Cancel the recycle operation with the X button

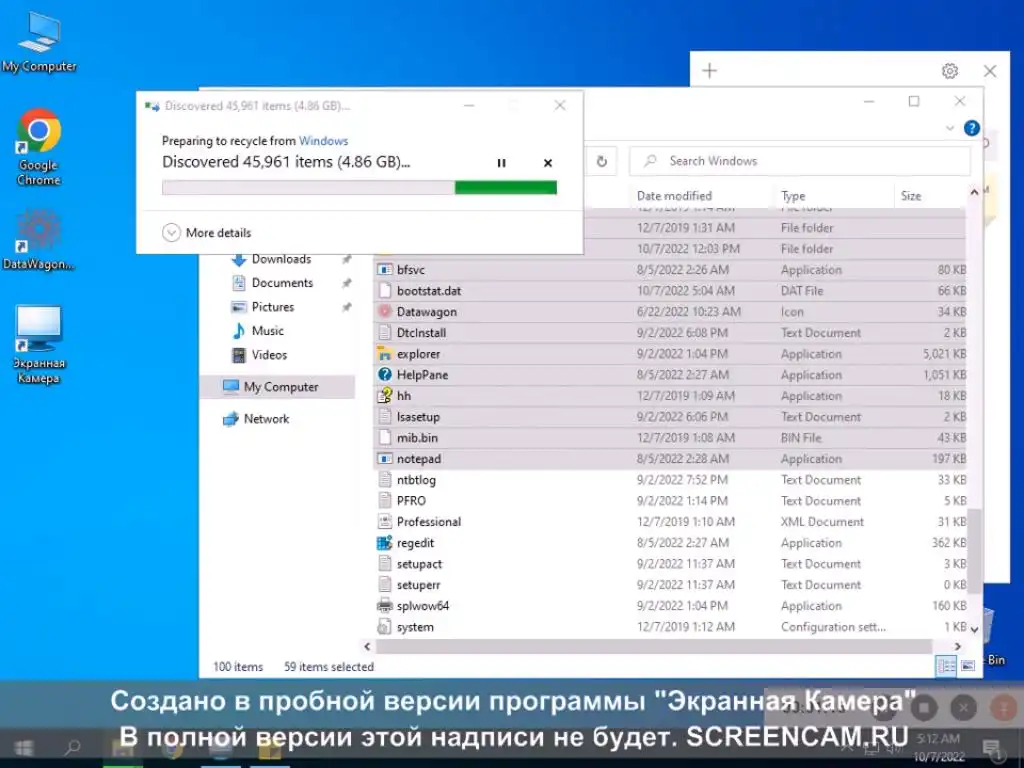(548, 163)
